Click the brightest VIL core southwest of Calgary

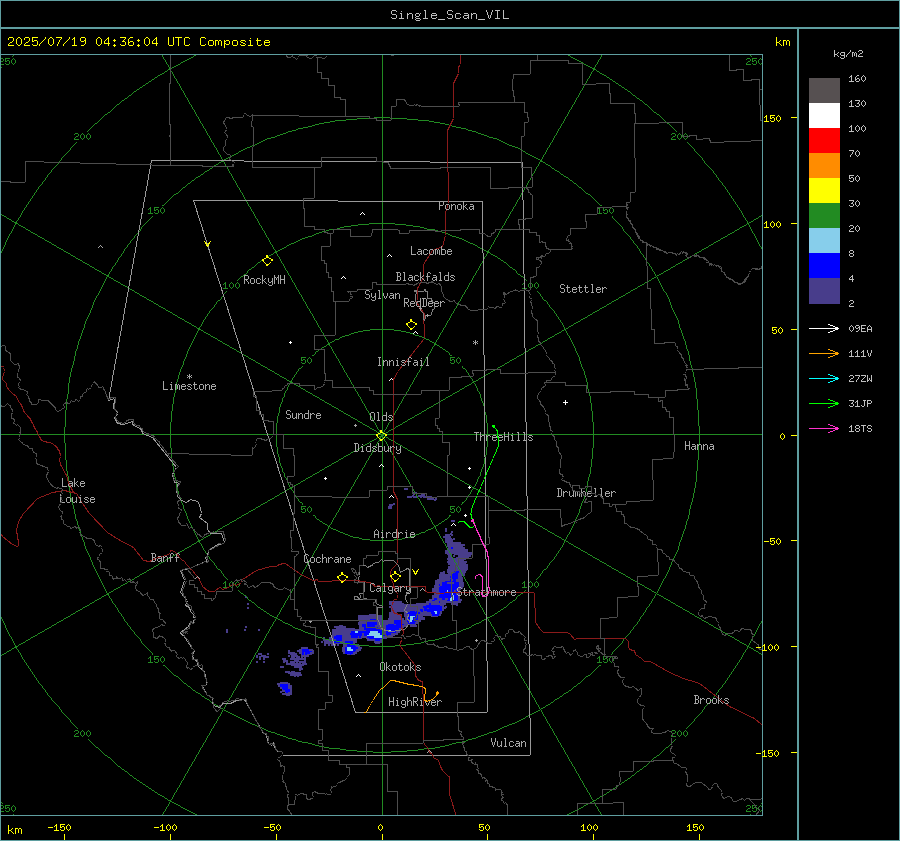tap(374, 634)
